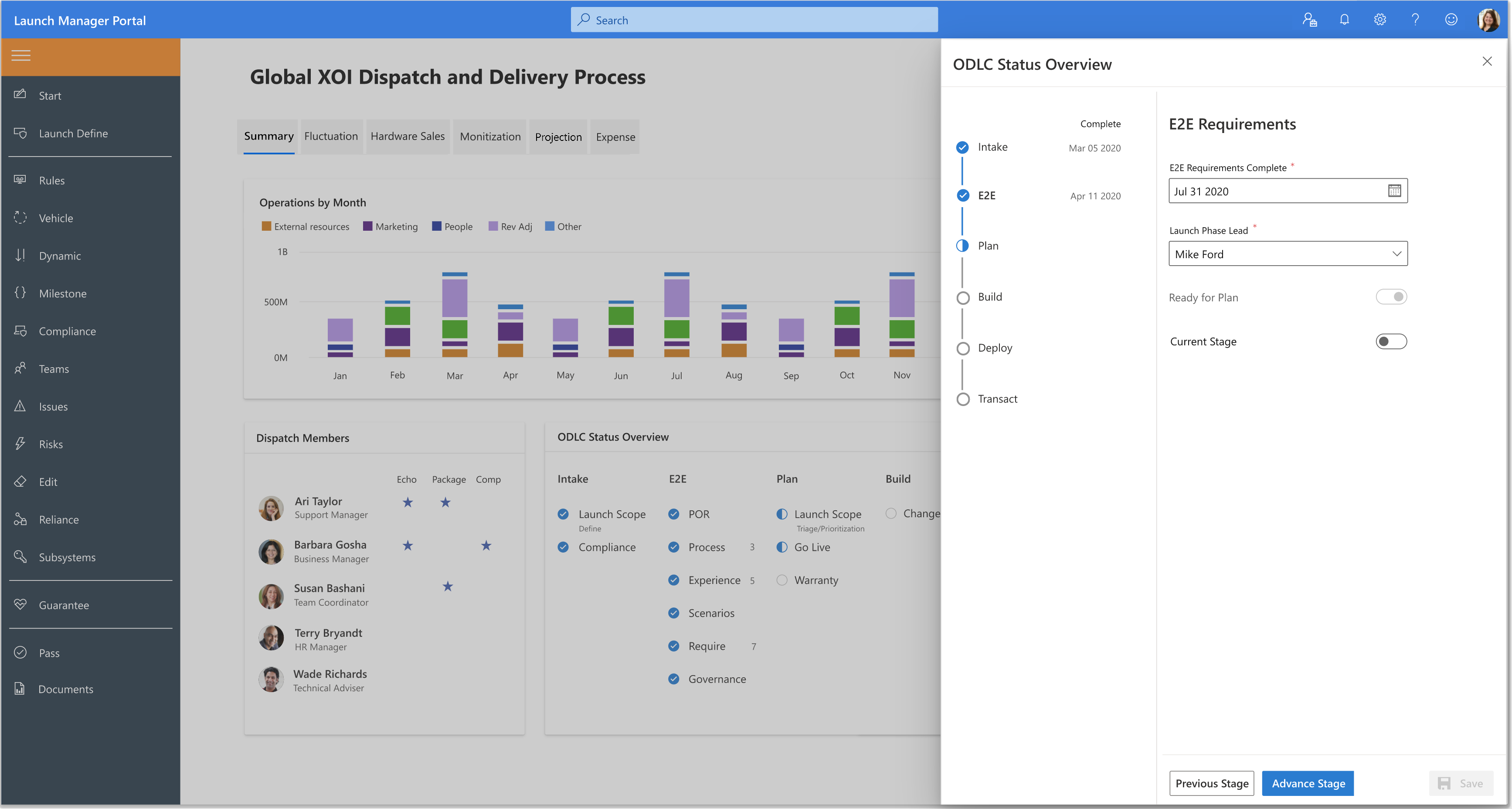1512x809 pixels.
Task: Click the feedback smiley icon
Action: (1451, 20)
